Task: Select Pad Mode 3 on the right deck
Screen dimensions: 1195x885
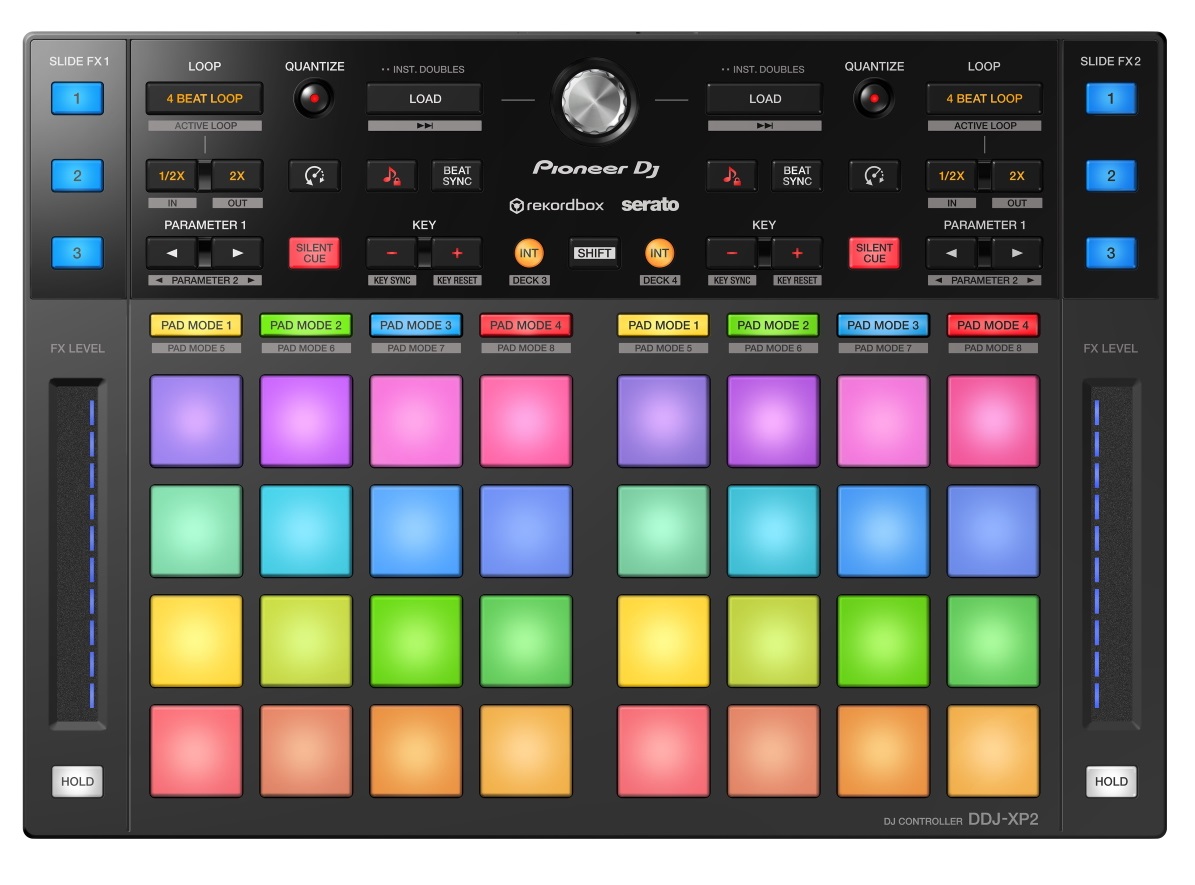Action: (883, 325)
